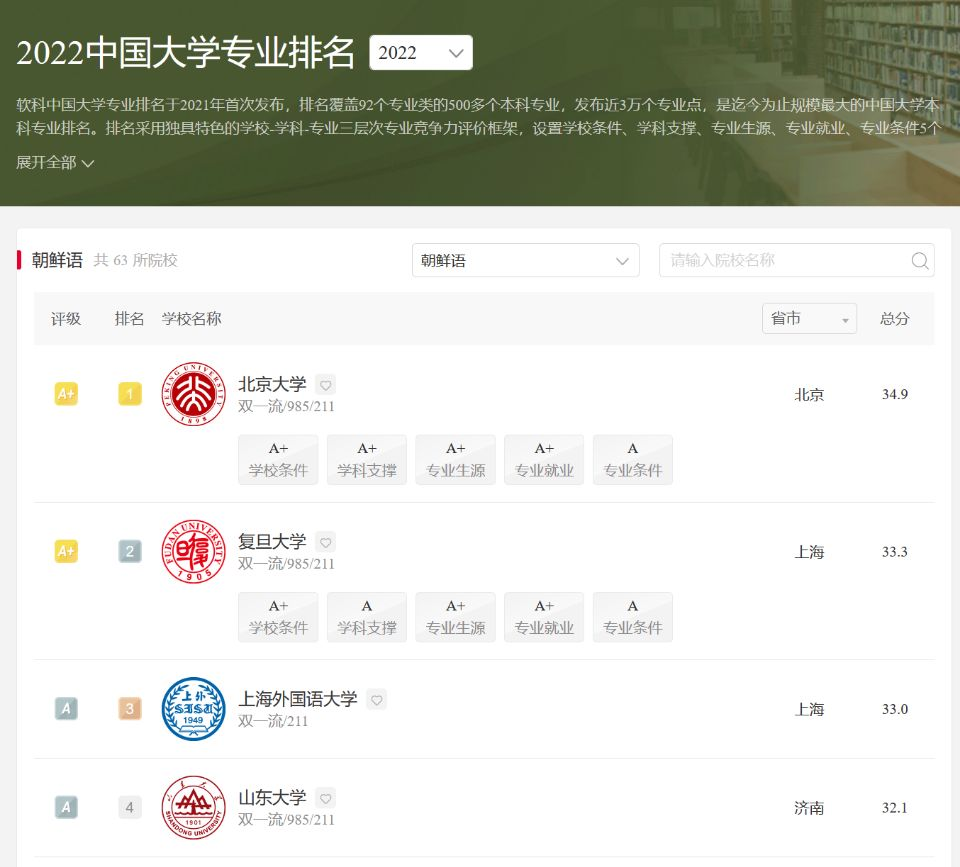Click 上海外国语大学 A rating badge
The image size is (960, 867).
pos(66,708)
